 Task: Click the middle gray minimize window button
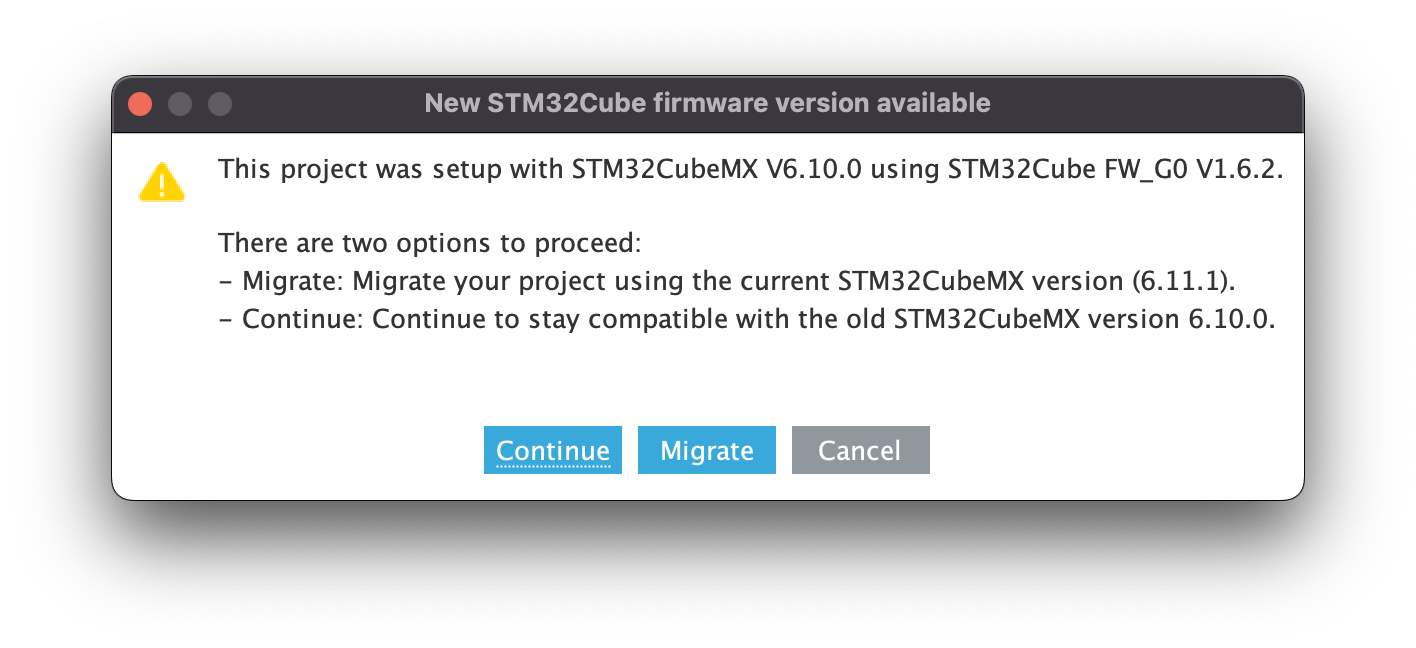click(180, 103)
